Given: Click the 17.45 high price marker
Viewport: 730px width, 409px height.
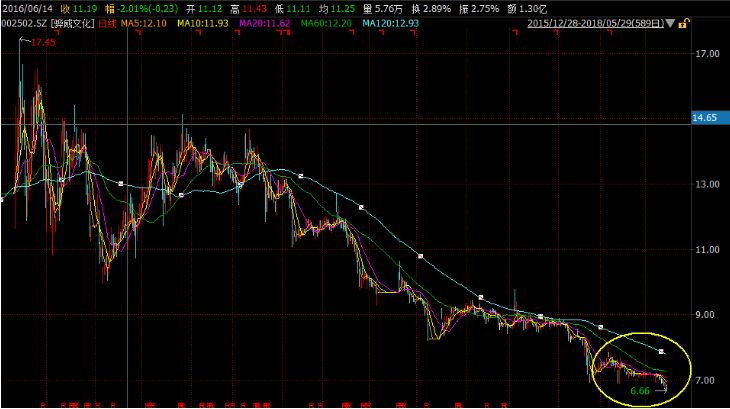Looking at the screenshot, I should 43,42.
